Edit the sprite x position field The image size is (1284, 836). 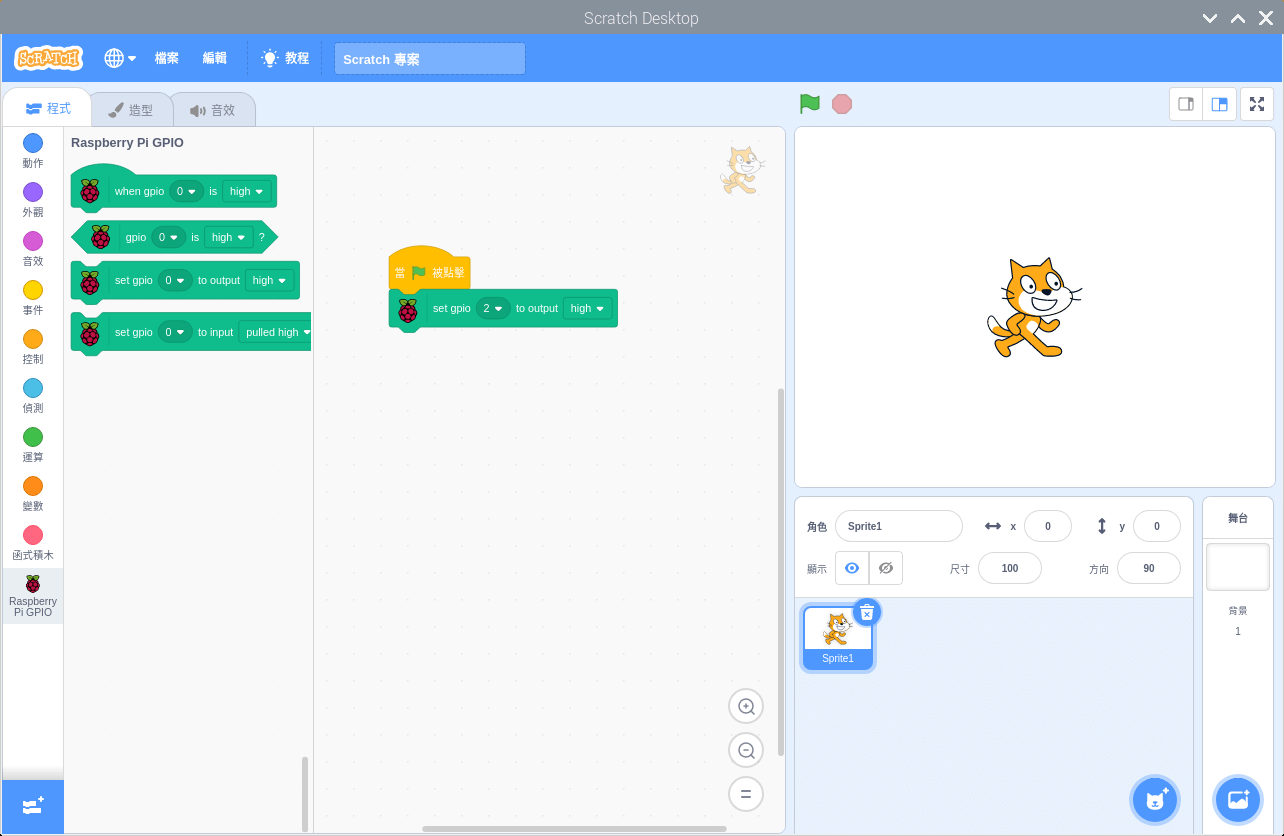click(x=1048, y=526)
